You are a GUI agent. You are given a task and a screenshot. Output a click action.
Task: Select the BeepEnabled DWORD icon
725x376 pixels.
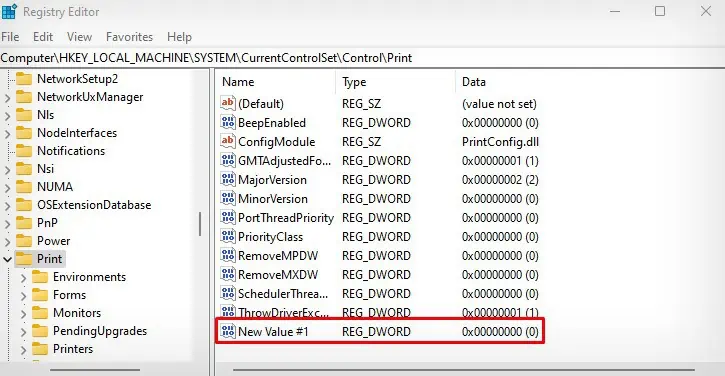pyautogui.click(x=227, y=122)
